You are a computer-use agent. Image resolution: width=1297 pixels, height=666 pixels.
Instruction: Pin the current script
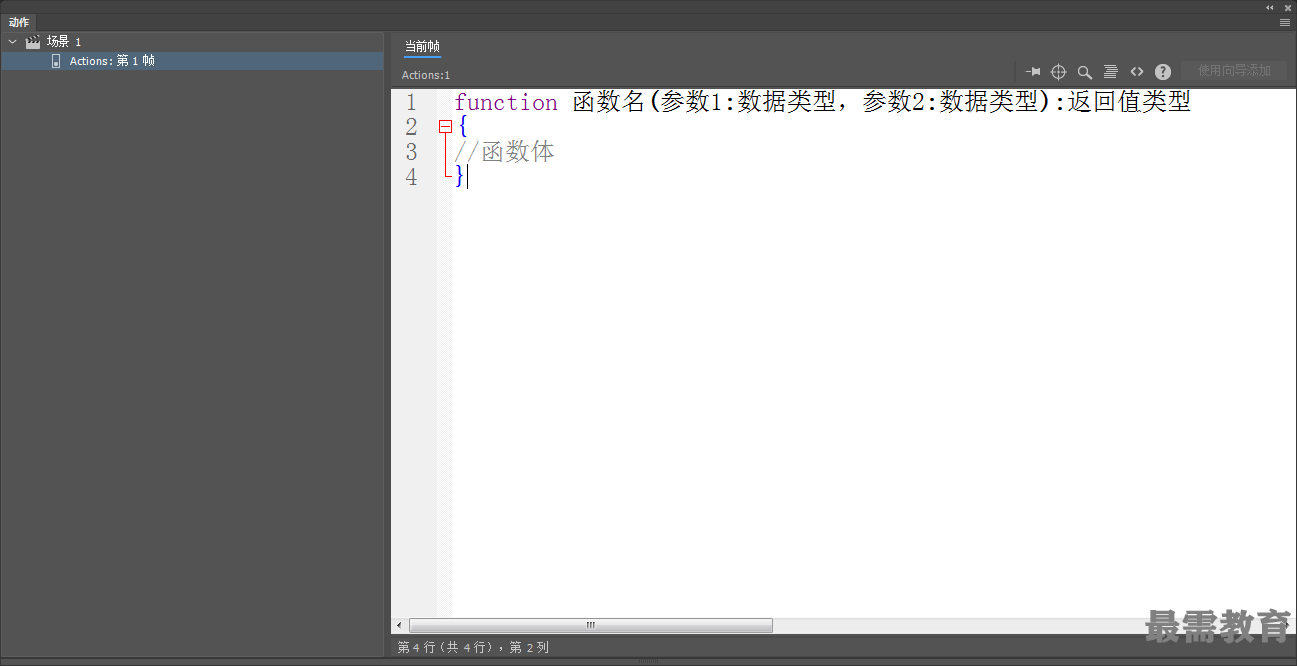[1033, 71]
